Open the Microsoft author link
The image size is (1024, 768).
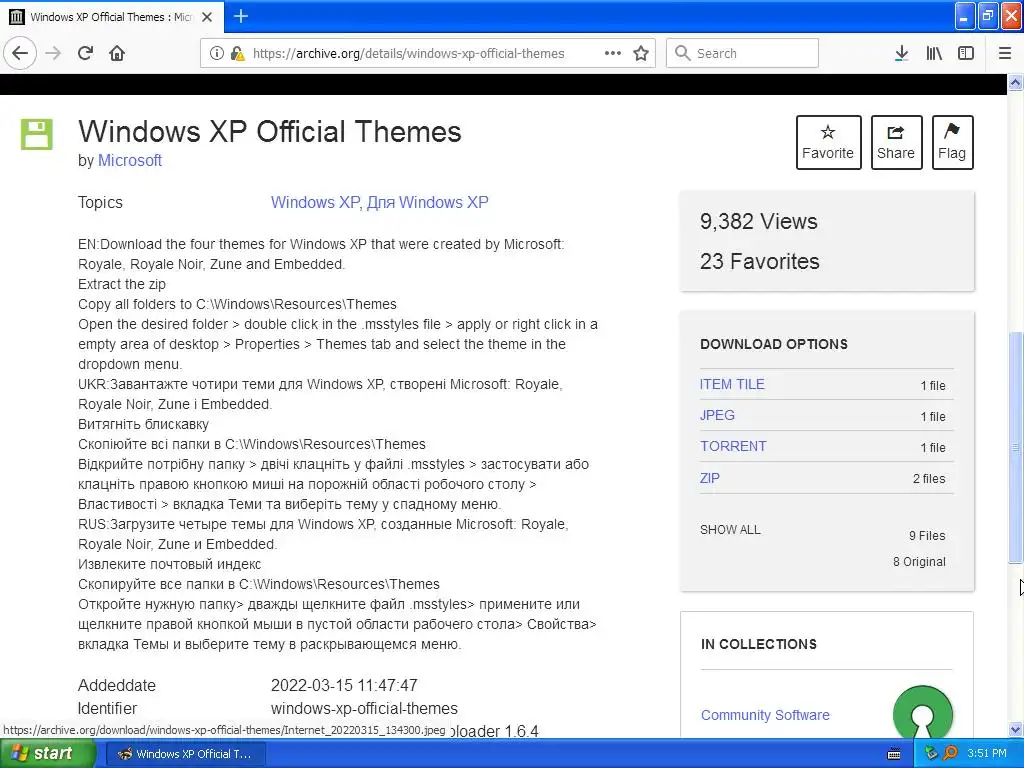(129, 160)
